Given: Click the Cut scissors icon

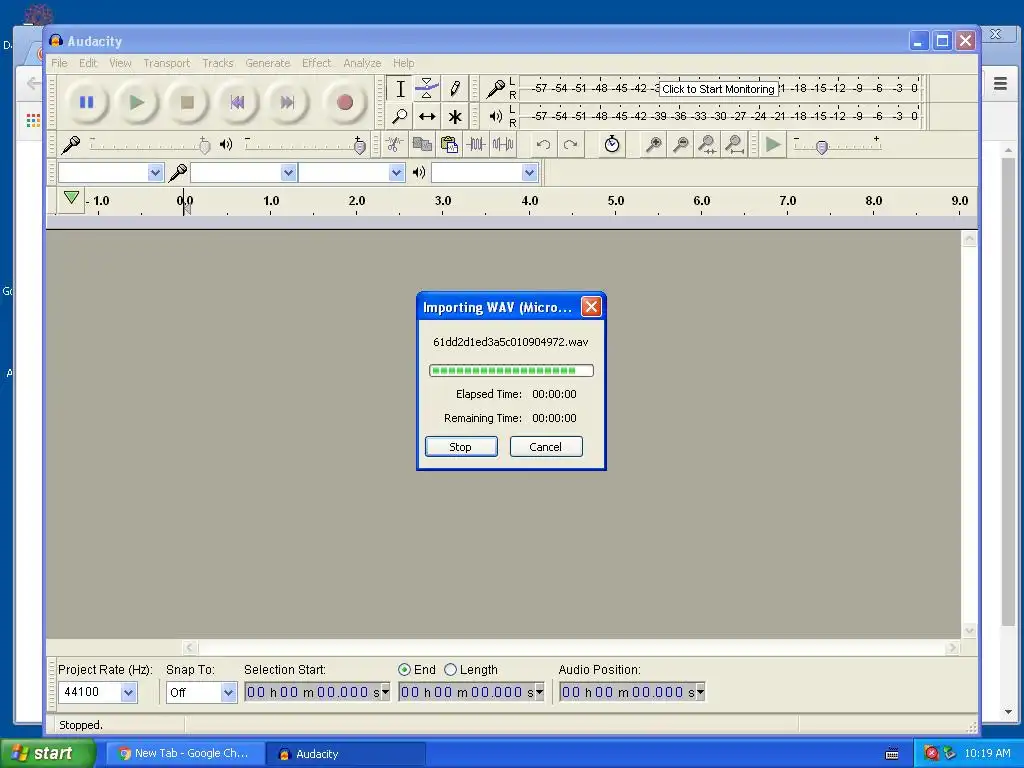Looking at the screenshot, I should coord(394,144).
